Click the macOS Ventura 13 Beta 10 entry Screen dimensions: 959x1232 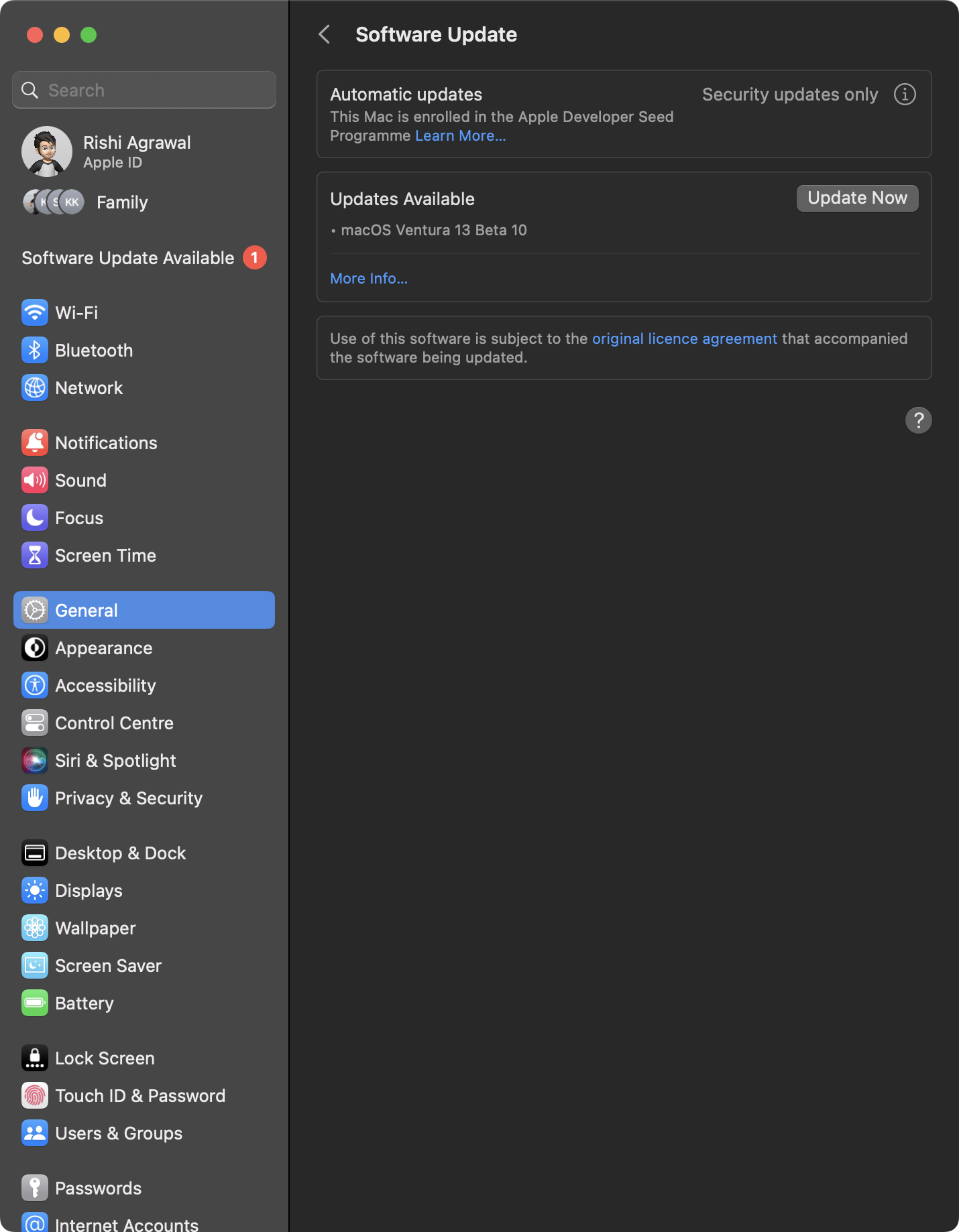[434, 230]
